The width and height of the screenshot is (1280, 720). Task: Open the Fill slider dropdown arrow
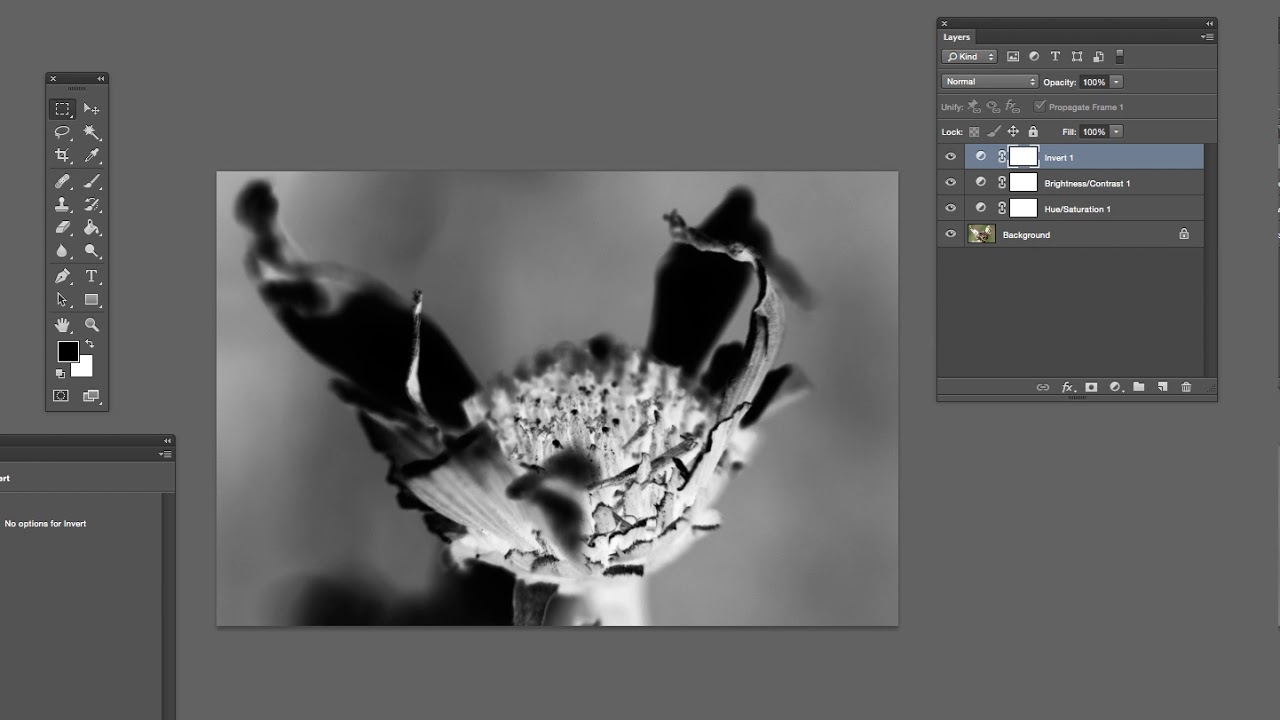click(x=1116, y=132)
